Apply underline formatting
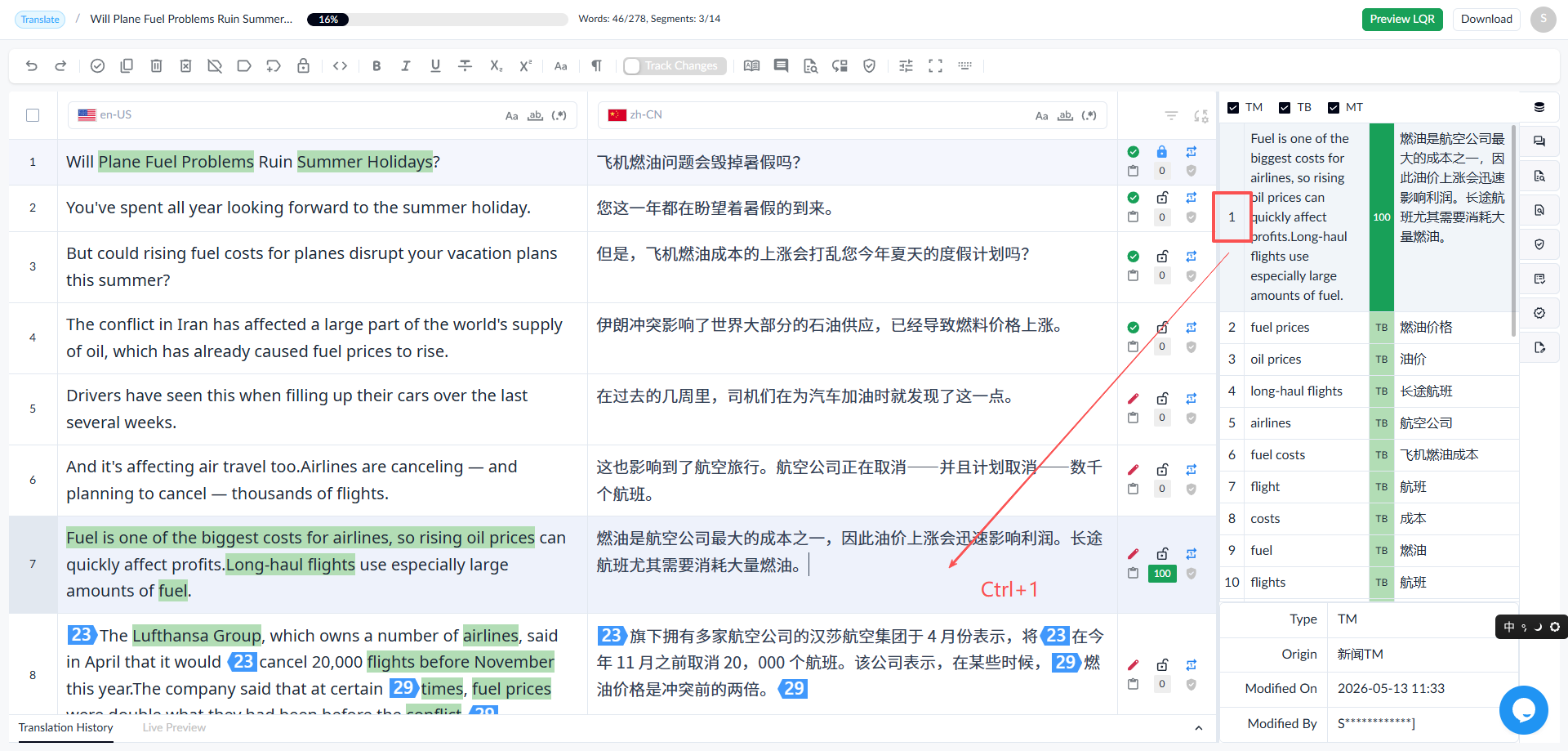This screenshot has height=751, width=1568. [x=435, y=66]
